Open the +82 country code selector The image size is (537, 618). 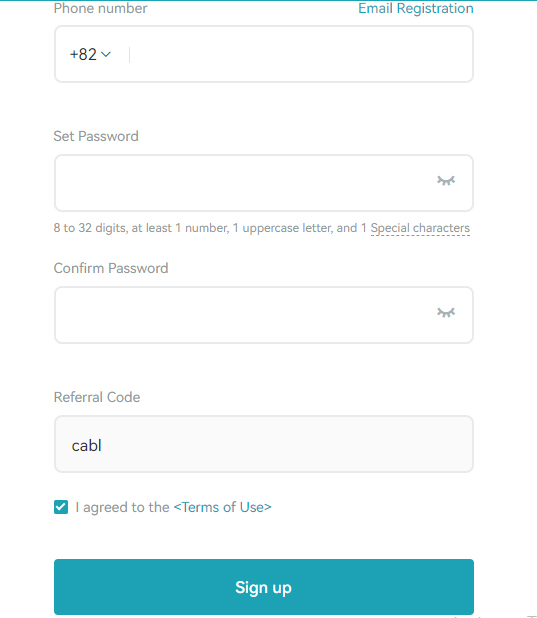click(x=90, y=54)
